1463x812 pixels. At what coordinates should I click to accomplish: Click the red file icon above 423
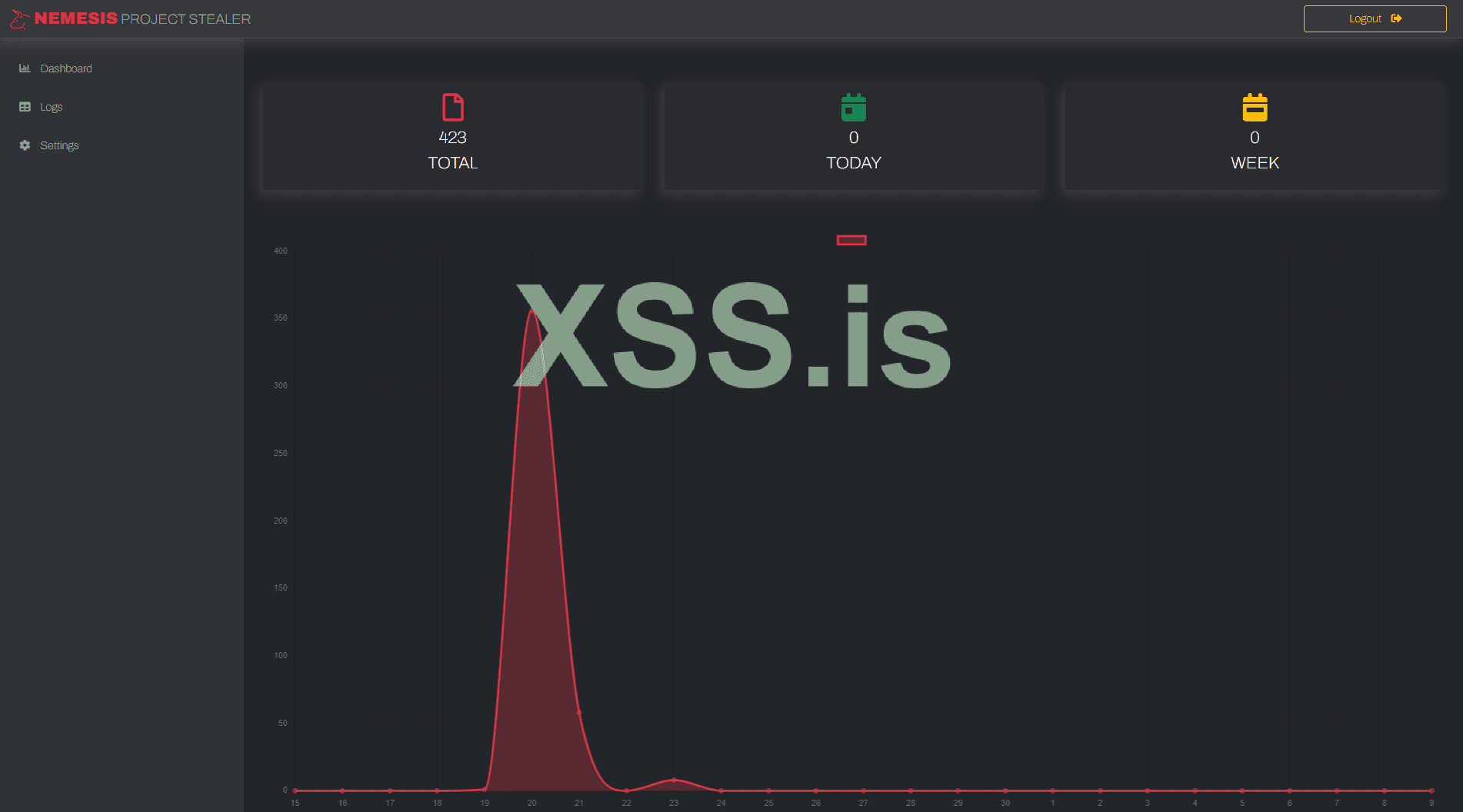tap(453, 108)
